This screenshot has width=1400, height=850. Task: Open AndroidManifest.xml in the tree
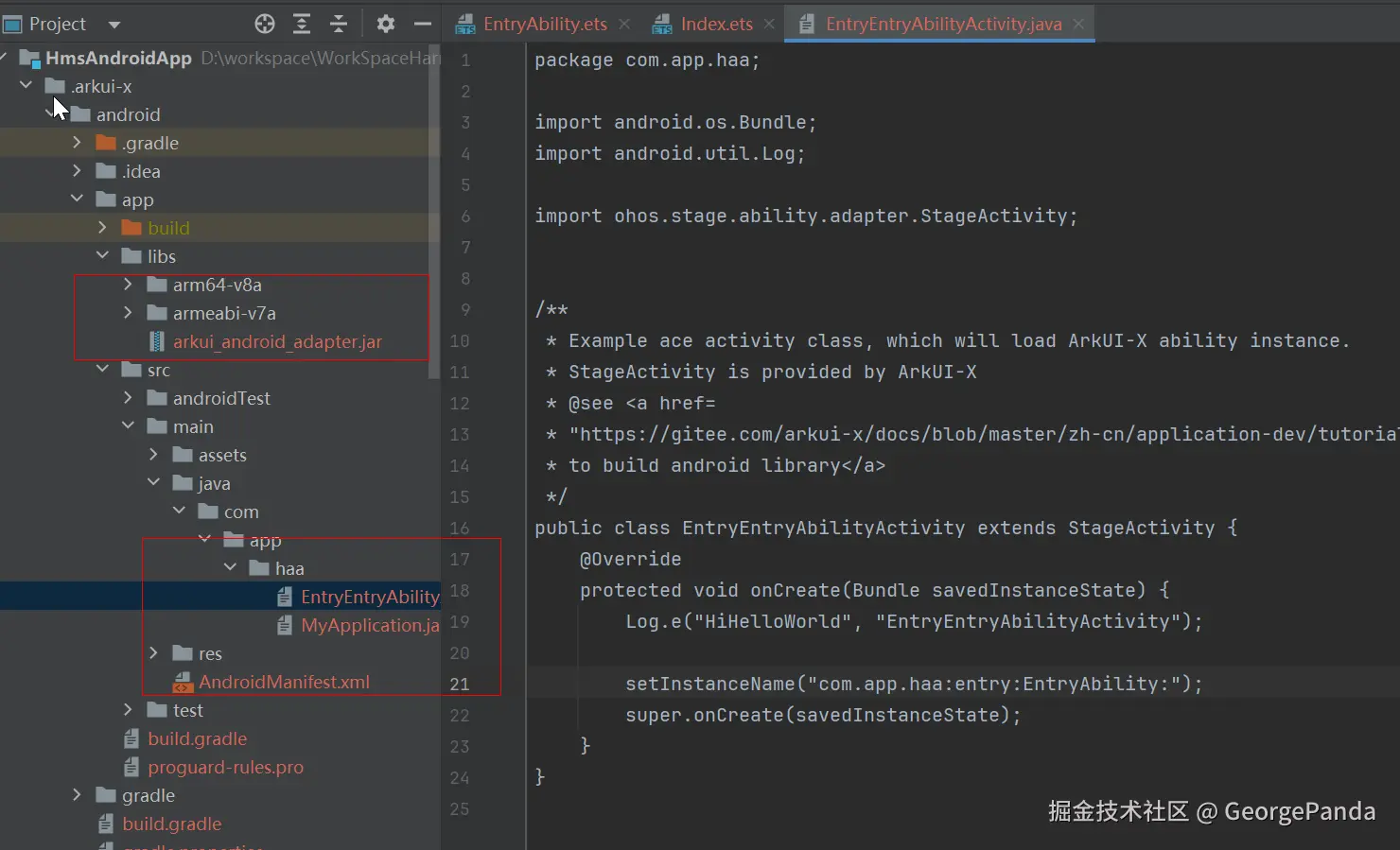(284, 682)
